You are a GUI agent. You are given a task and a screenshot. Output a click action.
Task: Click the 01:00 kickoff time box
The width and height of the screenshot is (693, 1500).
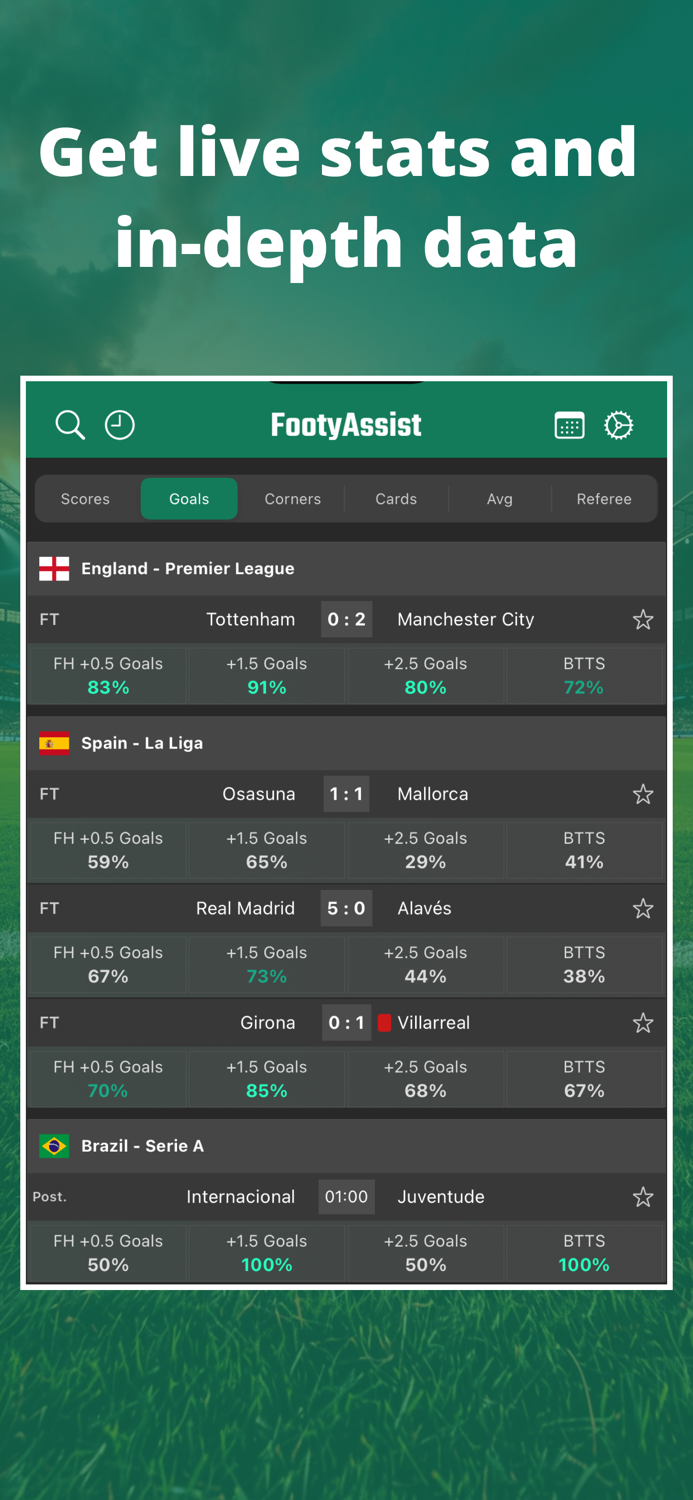[x=346, y=1196]
